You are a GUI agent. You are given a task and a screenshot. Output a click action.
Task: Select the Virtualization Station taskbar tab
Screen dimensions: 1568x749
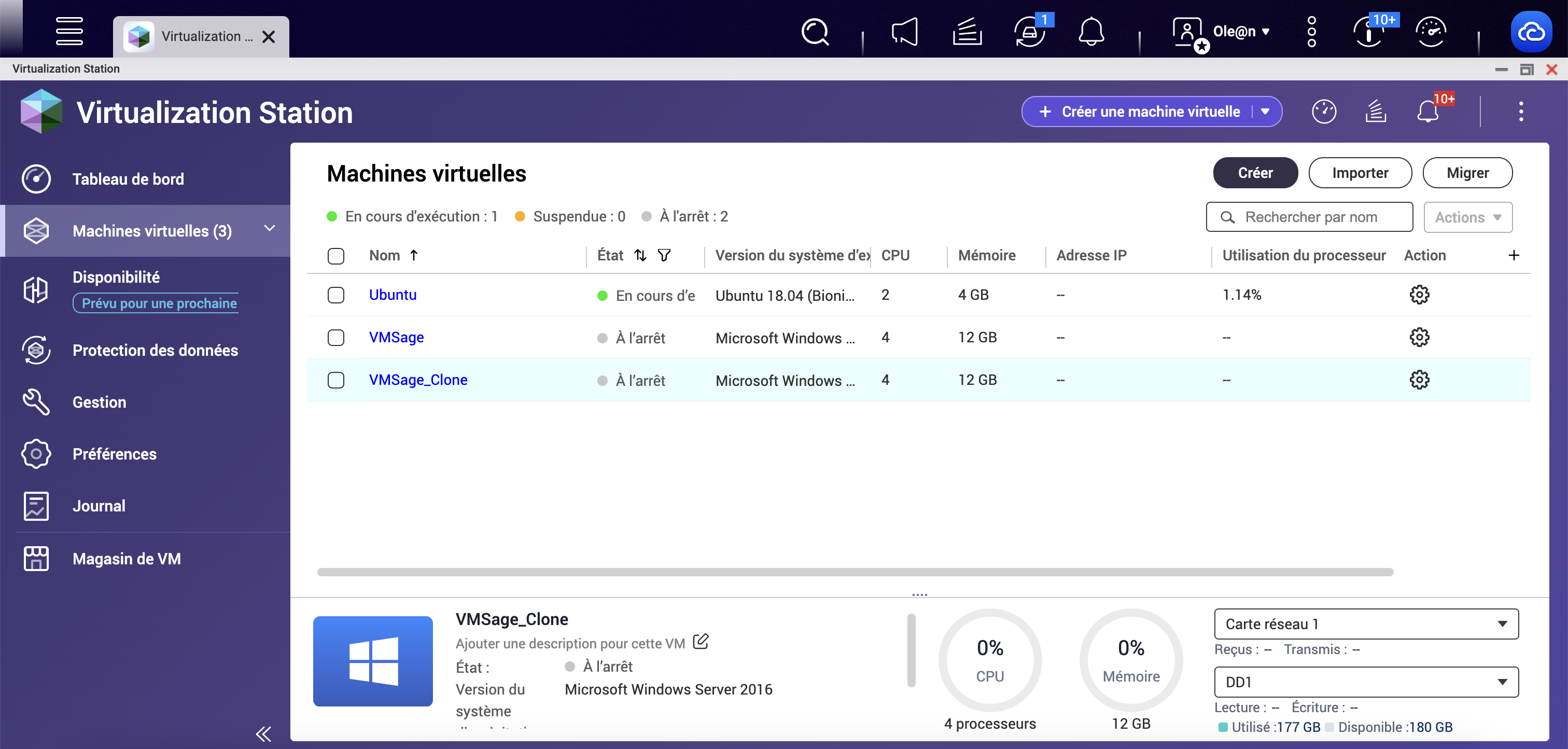click(x=201, y=36)
